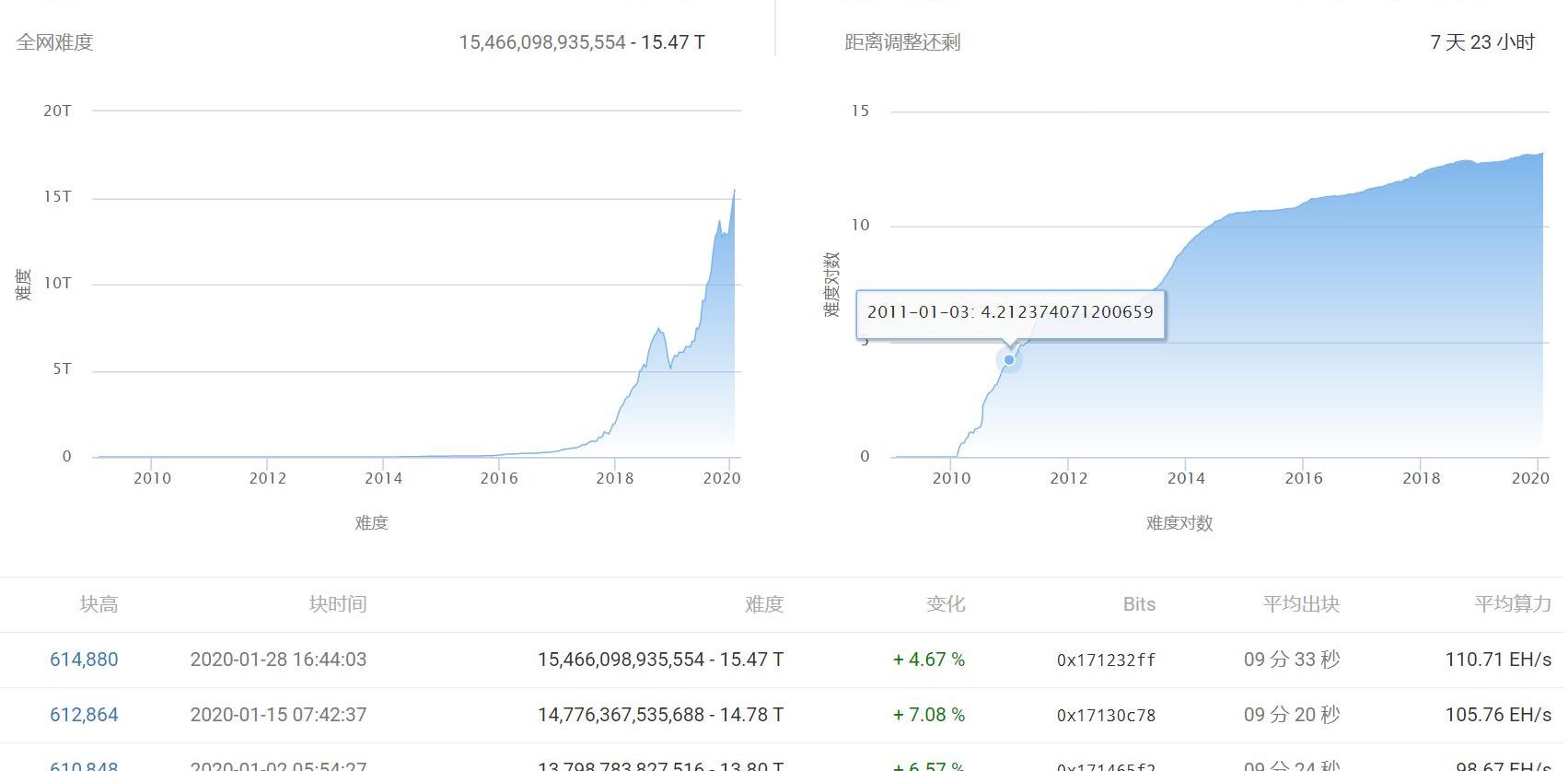
Task: Open the block 610,848 link
Action: 84,765
